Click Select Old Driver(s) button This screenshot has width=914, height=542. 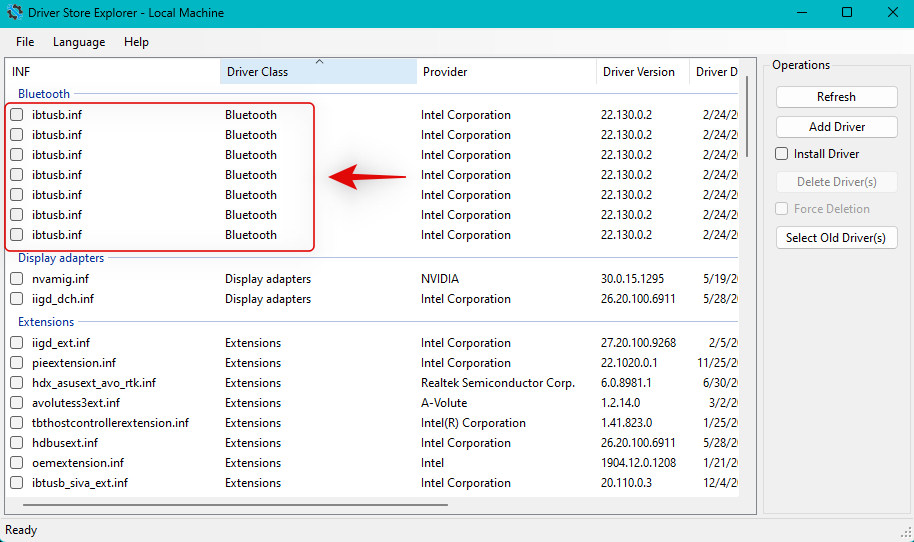(836, 238)
